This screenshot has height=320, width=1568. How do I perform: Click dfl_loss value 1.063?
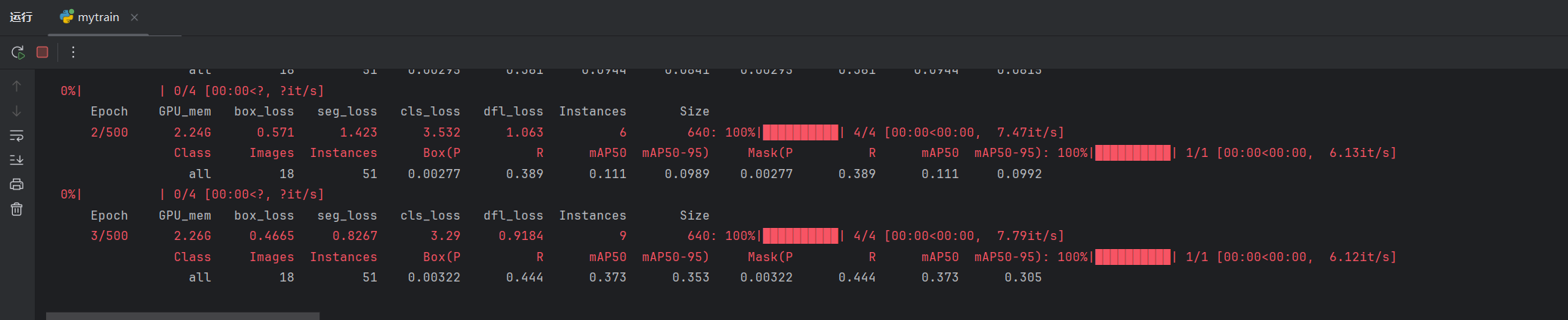525,132
